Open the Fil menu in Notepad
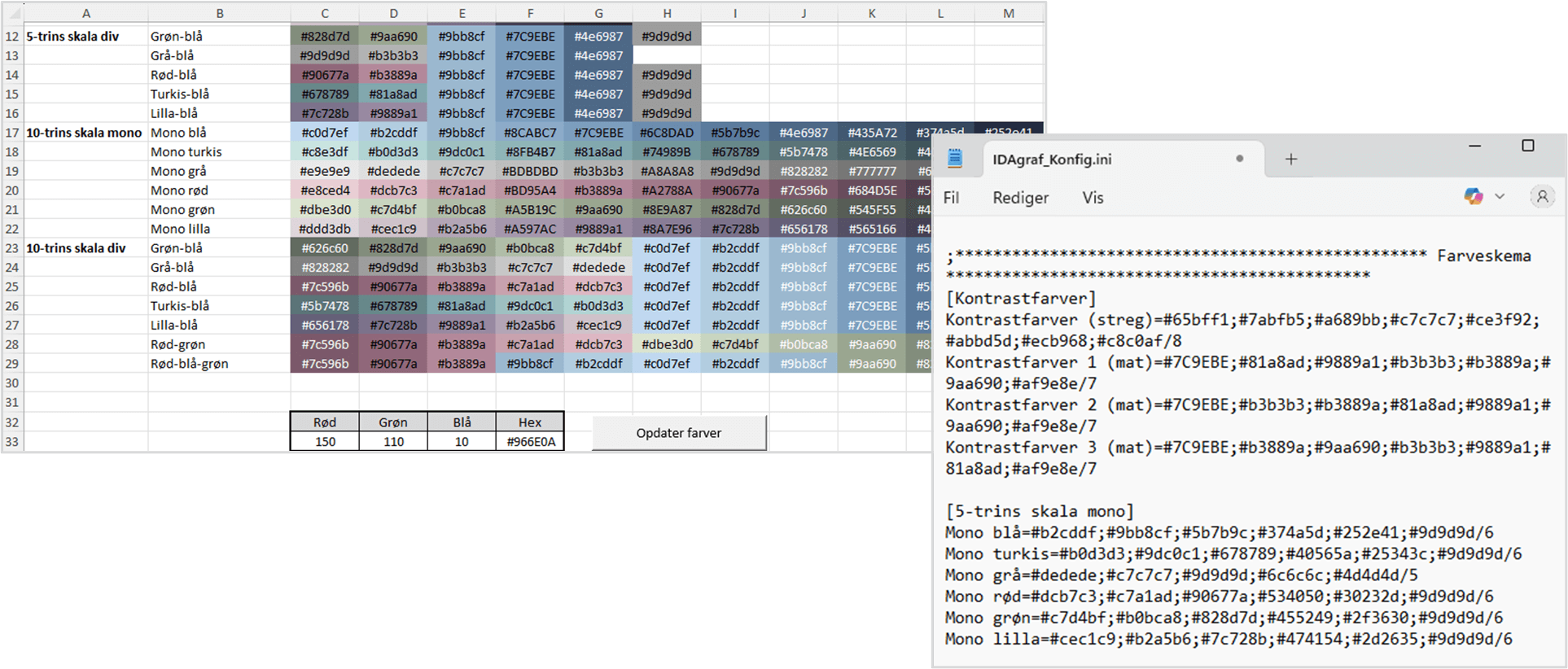Image resolution: width=1568 pixels, height=669 pixels. point(951,198)
